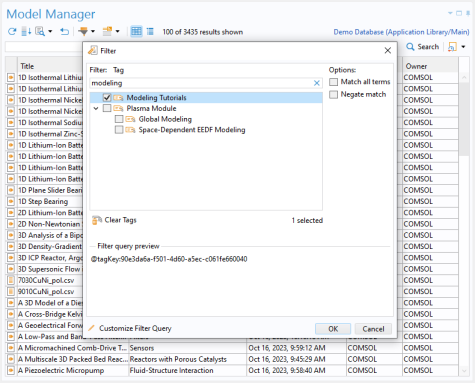475x383 pixels.
Task: Click the undo arrow toolbar icon
Action: tap(64, 32)
